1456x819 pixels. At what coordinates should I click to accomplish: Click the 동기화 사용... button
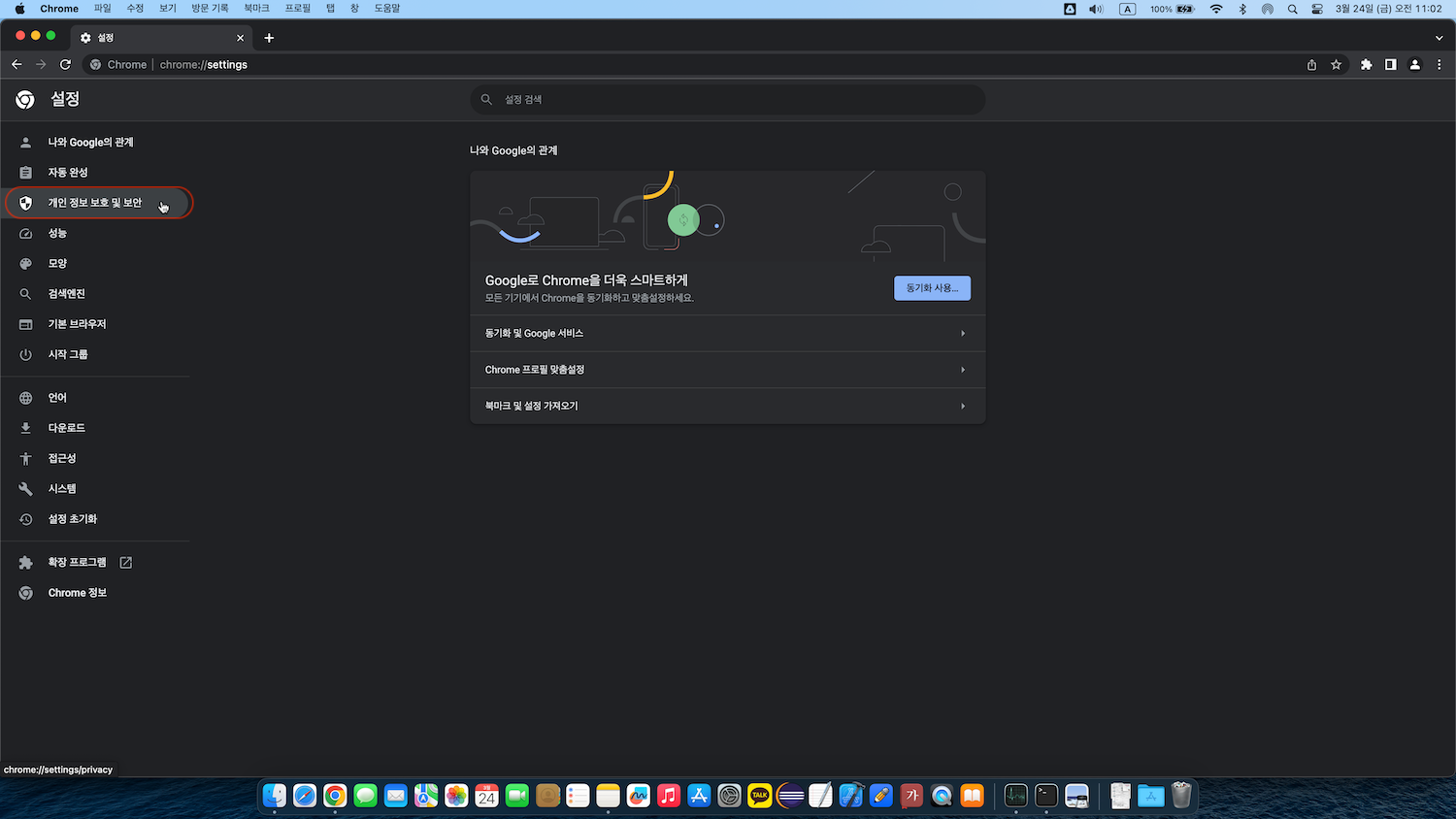[x=932, y=288]
